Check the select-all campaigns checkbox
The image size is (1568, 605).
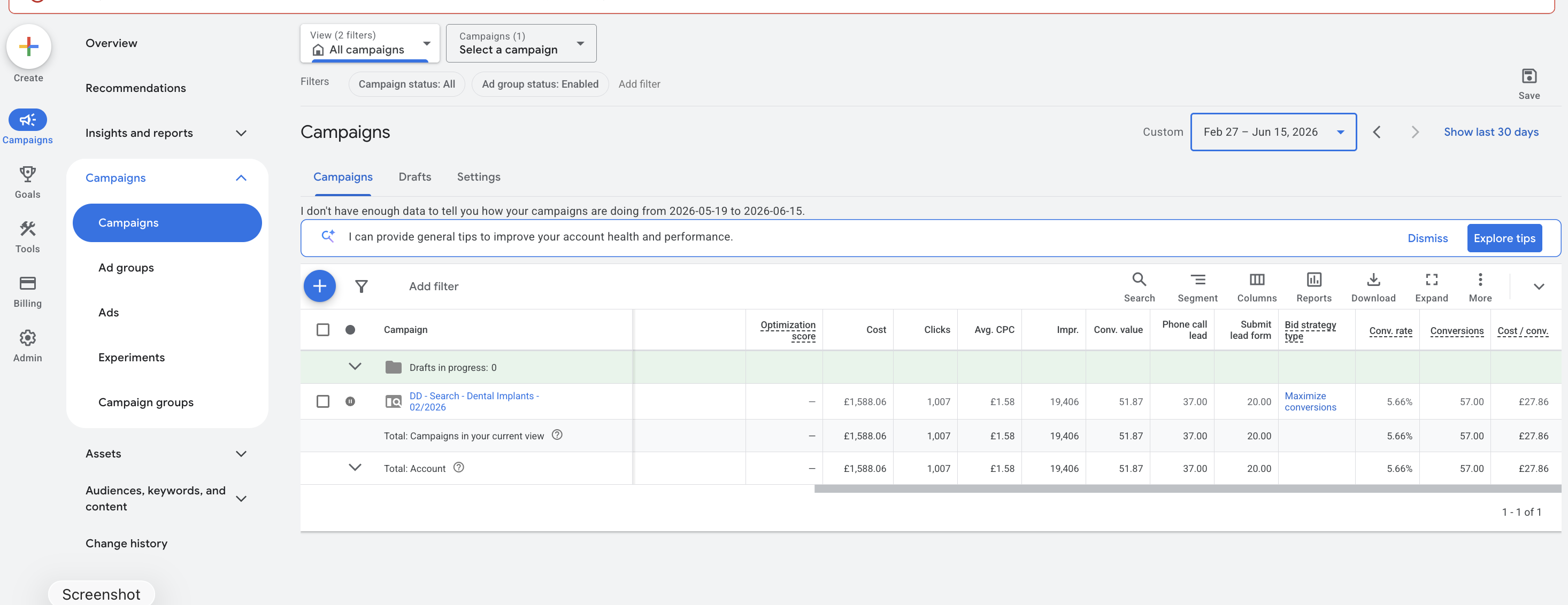pyautogui.click(x=322, y=330)
